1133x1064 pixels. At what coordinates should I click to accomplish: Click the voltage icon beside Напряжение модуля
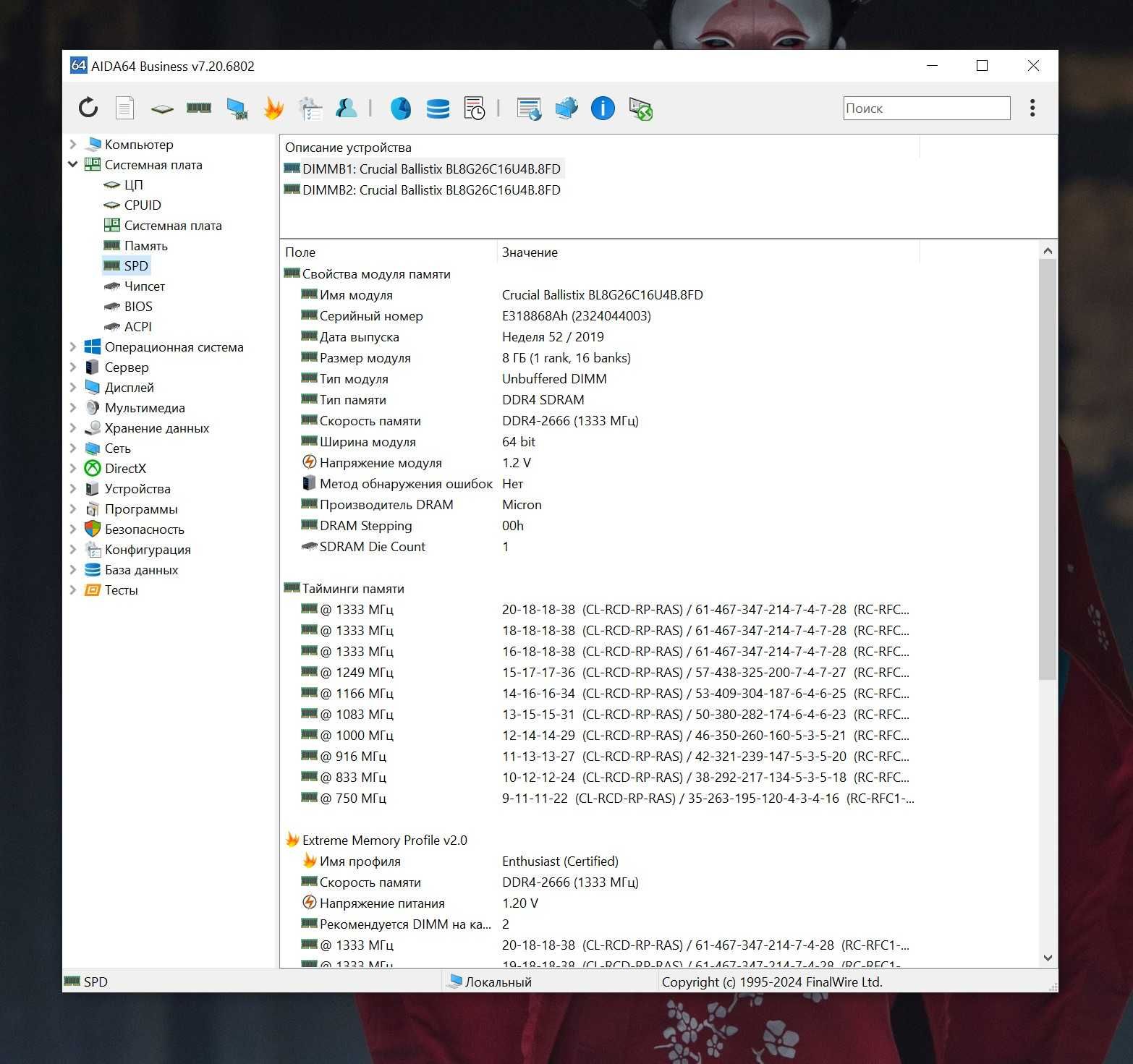309,461
